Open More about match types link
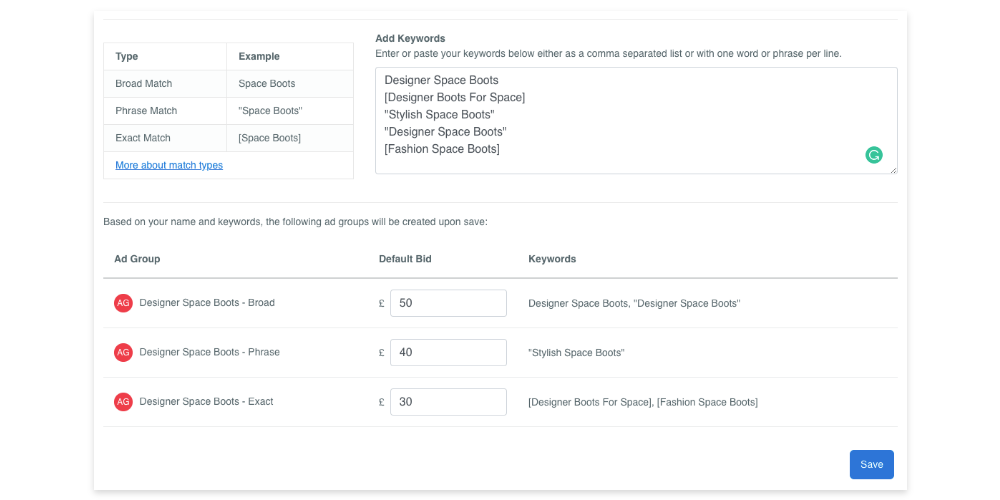 [x=169, y=165]
